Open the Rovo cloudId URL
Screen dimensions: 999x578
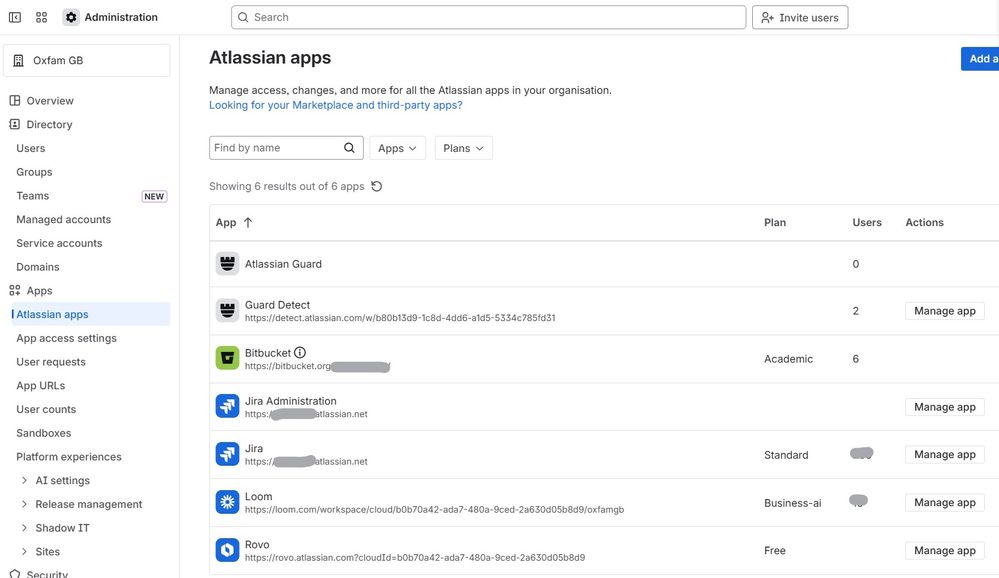(x=415, y=558)
